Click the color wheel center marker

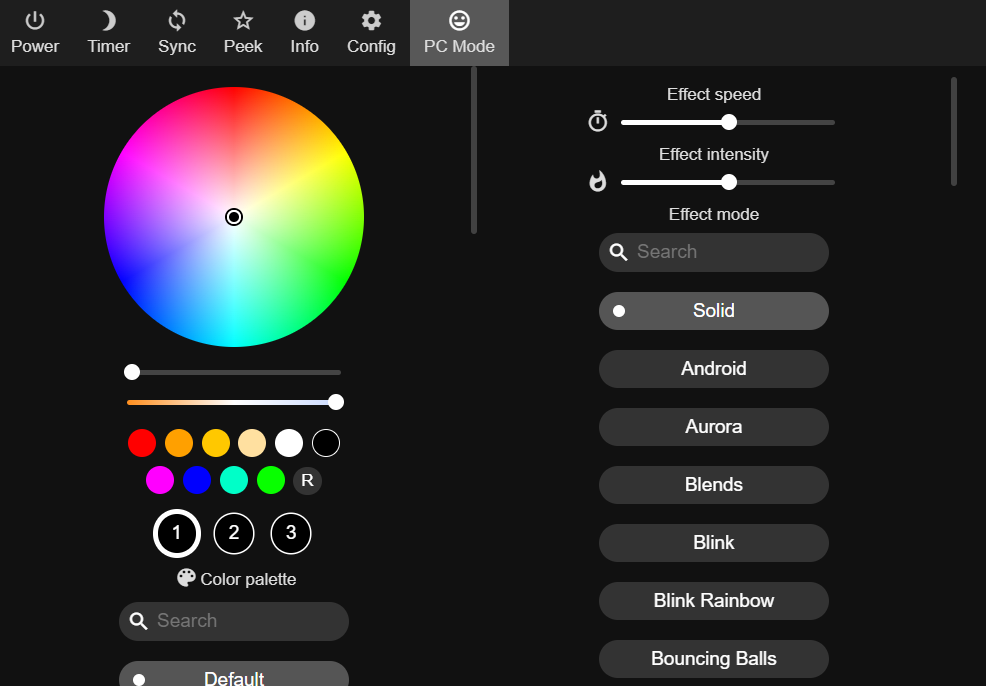[x=234, y=217]
